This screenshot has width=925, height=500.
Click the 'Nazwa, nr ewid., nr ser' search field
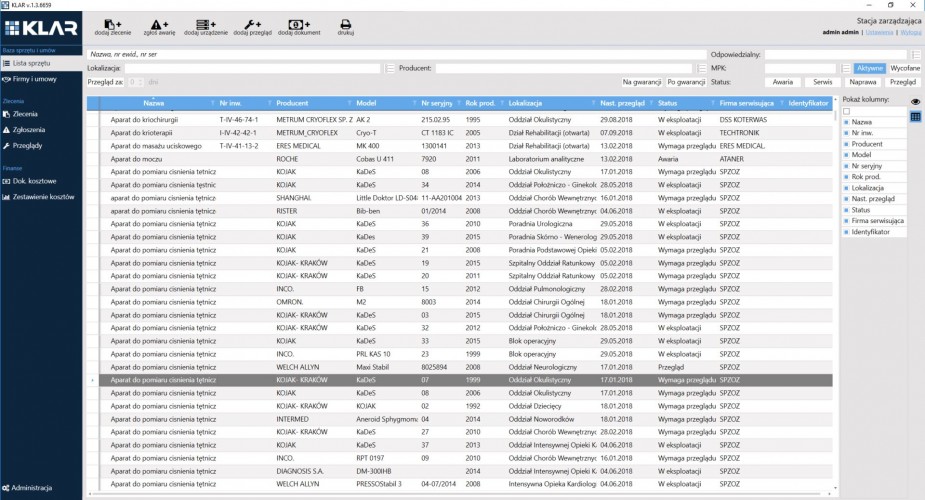pos(397,54)
